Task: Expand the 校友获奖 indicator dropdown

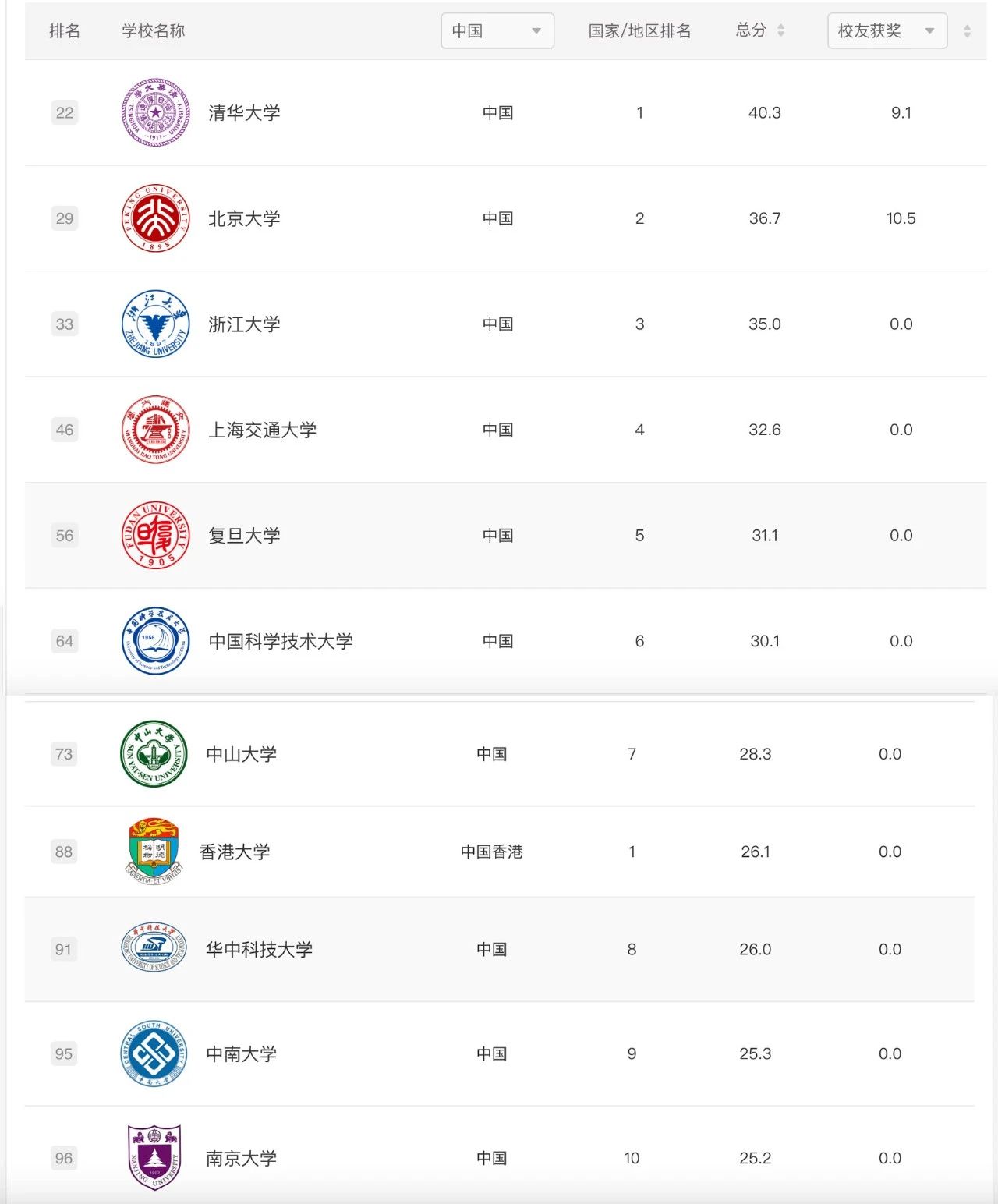Action: click(x=887, y=31)
